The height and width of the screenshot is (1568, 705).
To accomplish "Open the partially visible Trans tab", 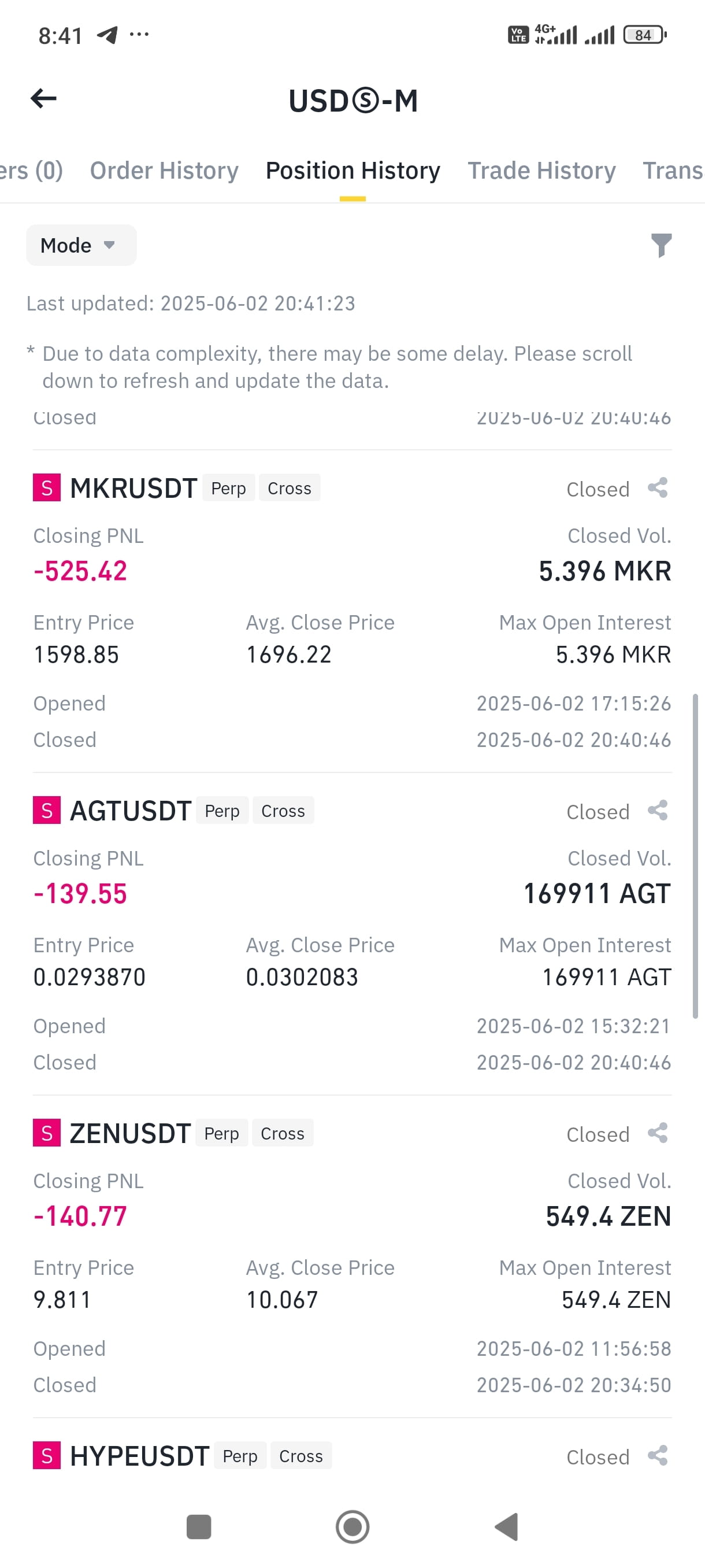I will click(673, 171).
